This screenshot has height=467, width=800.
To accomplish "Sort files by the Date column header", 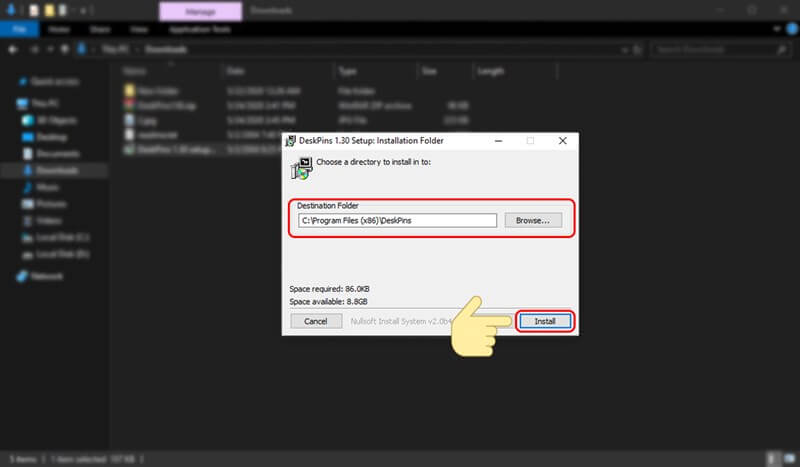I will 236,72.
